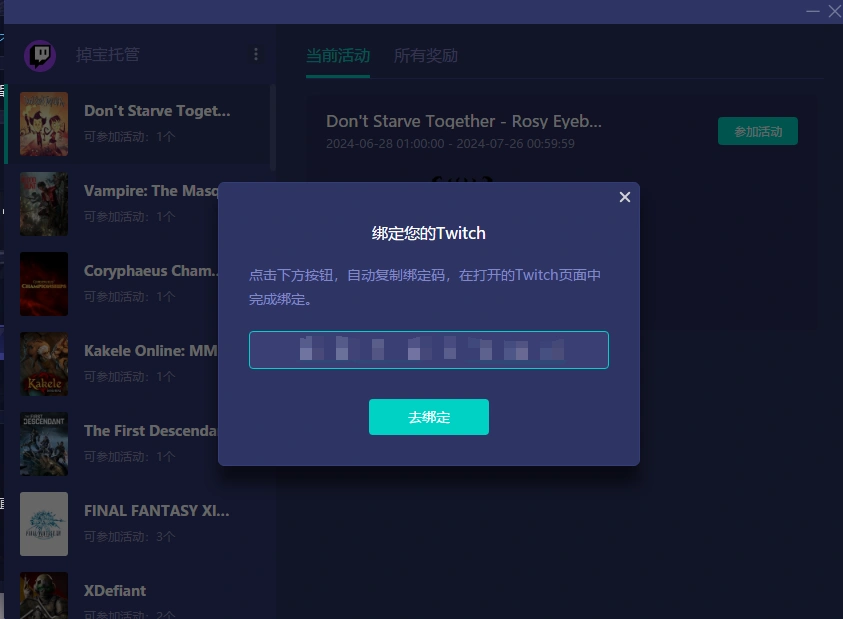Image resolution: width=843 pixels, height=619 pixels.
Task: Click the "Don't Starve Toget..." list title
Action: [x=157, y=111]
